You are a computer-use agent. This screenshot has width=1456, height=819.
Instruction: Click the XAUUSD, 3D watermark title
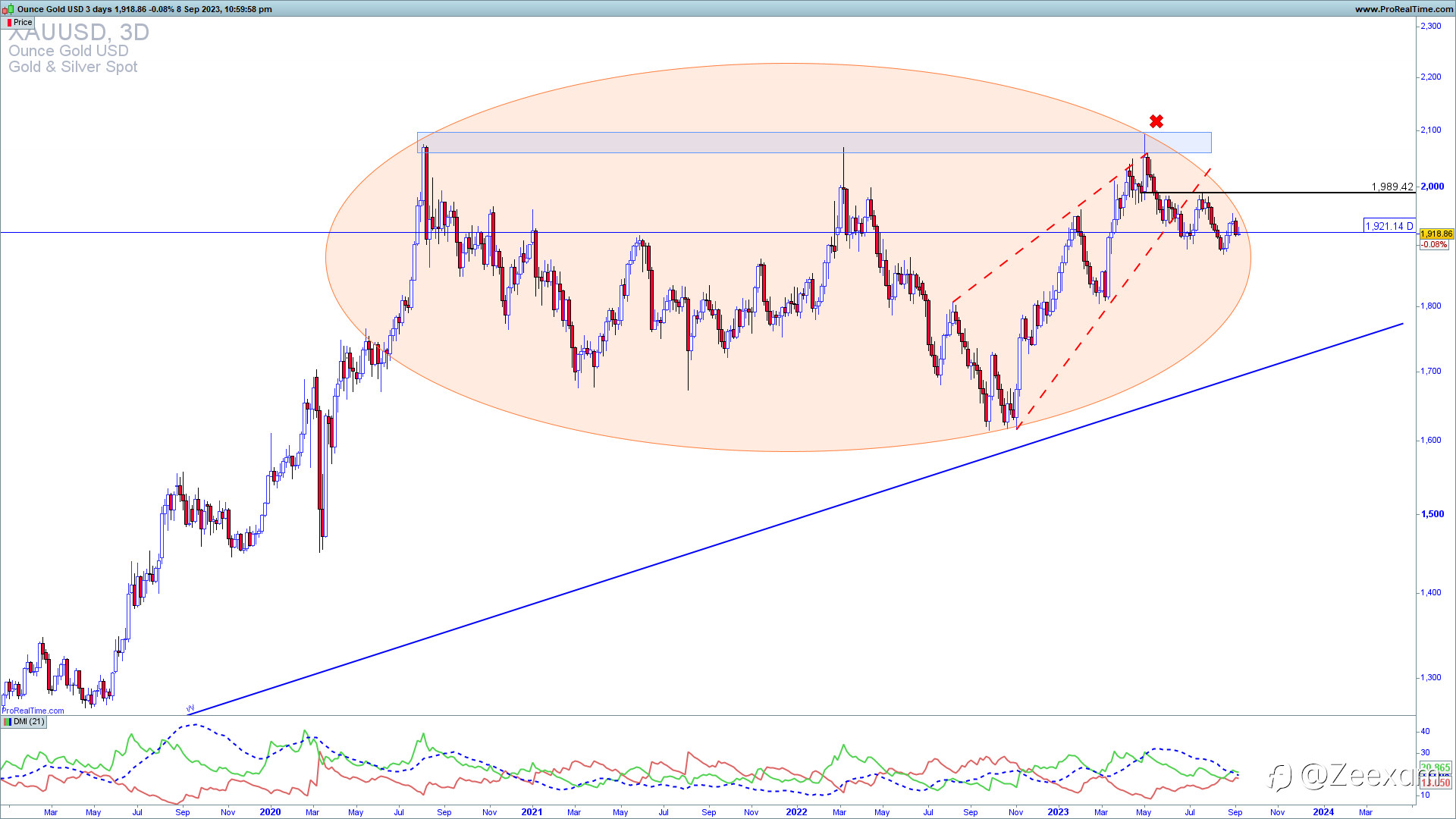(x=79, y=33)
